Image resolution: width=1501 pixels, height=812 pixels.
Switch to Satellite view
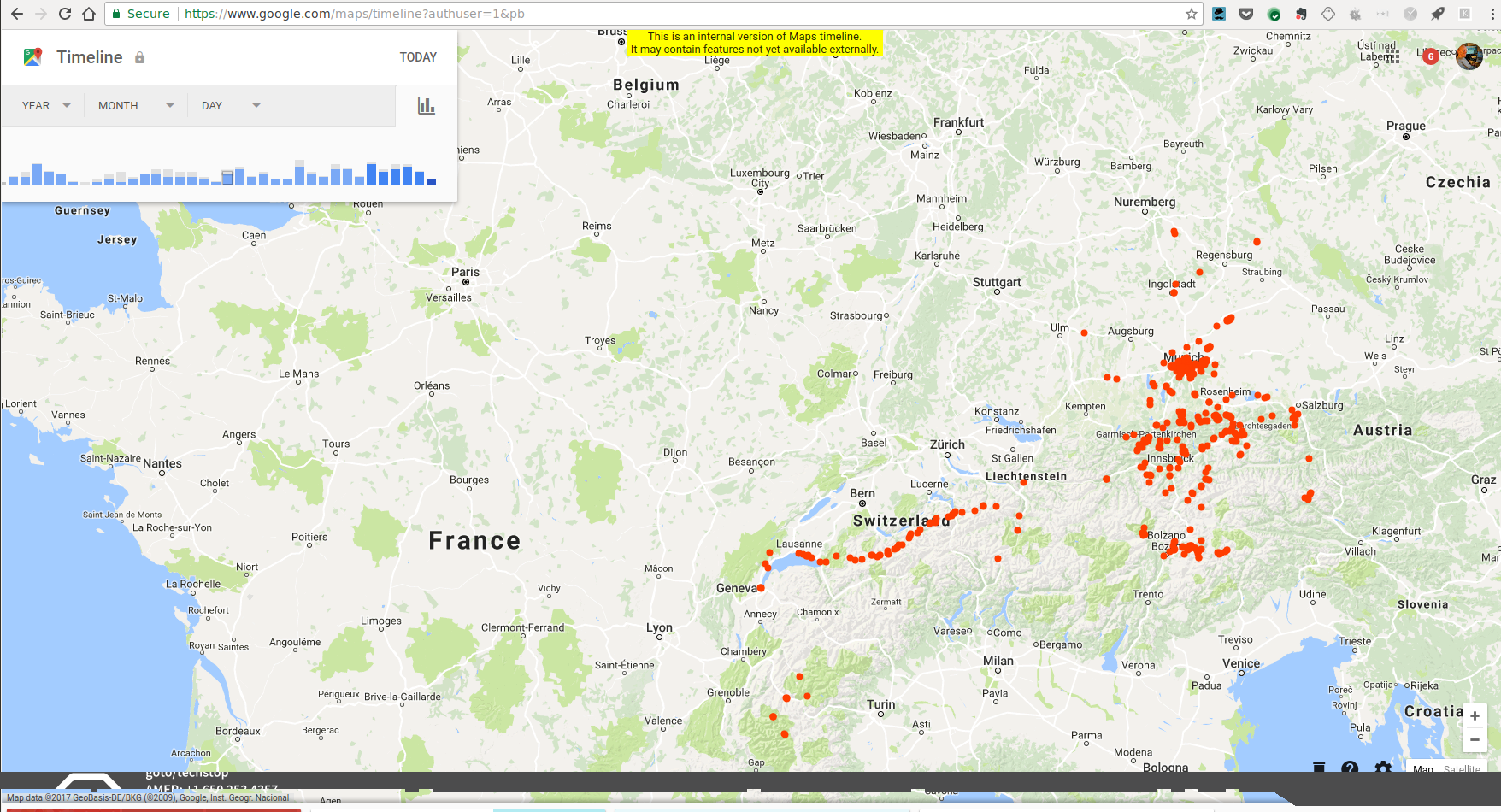pyautogui.click(x=1462, y=768)
